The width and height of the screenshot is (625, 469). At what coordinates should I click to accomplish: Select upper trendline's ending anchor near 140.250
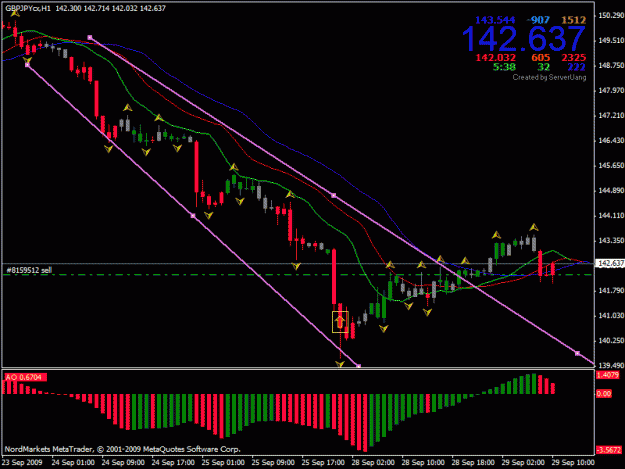click(x=577, y=353)
